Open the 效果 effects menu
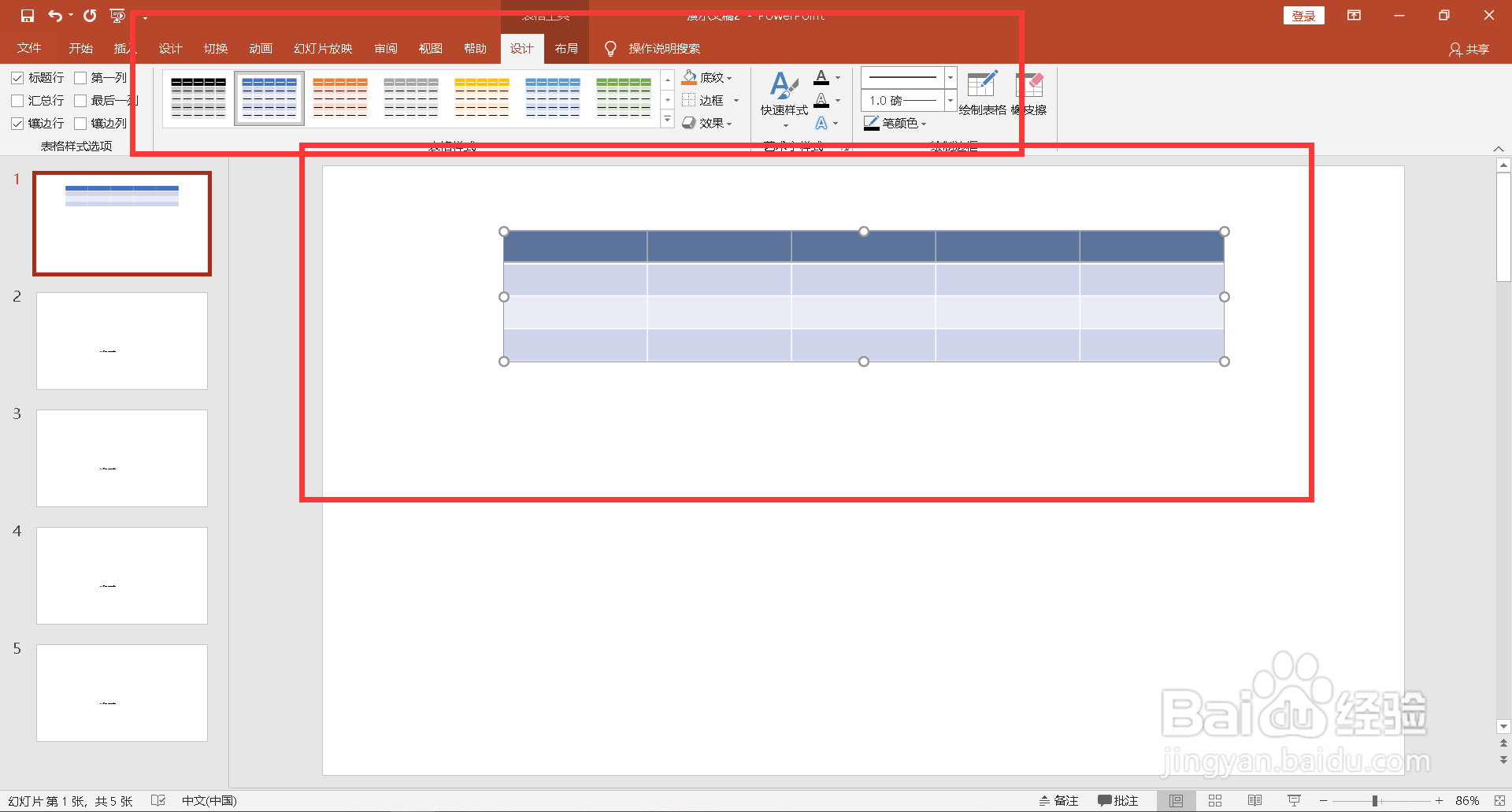This screenshot has height=812, width=1512. coord(707,123)
